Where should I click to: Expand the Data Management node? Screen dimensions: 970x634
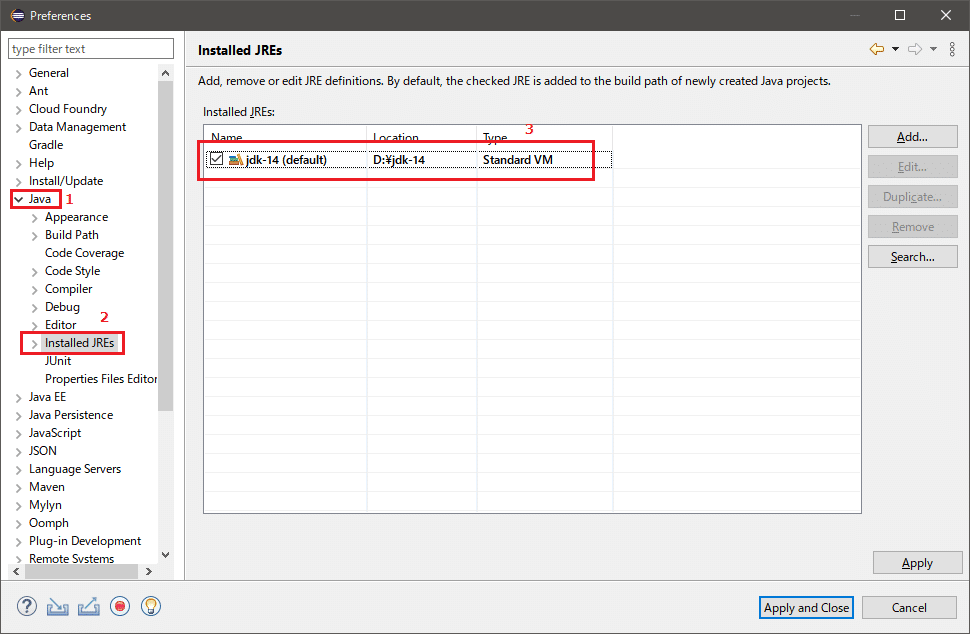click(19, 127)
